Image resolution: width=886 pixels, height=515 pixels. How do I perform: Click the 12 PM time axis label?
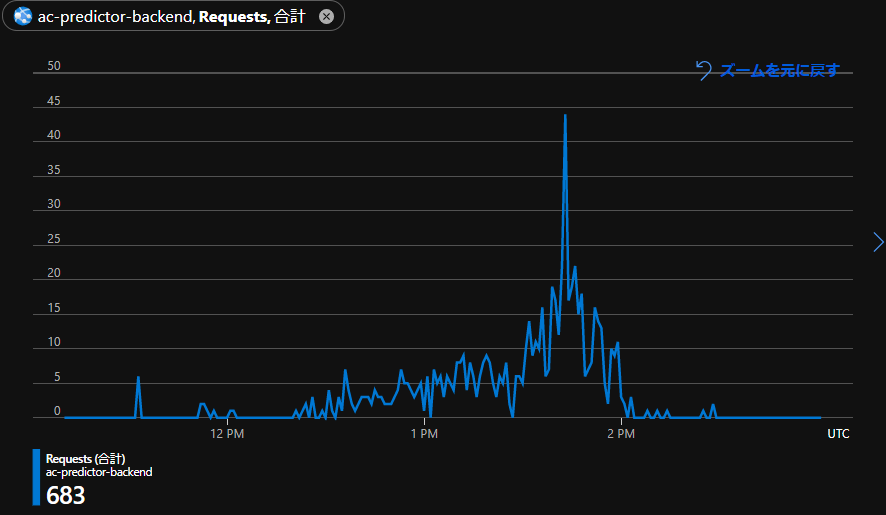(x=227, y=434)
